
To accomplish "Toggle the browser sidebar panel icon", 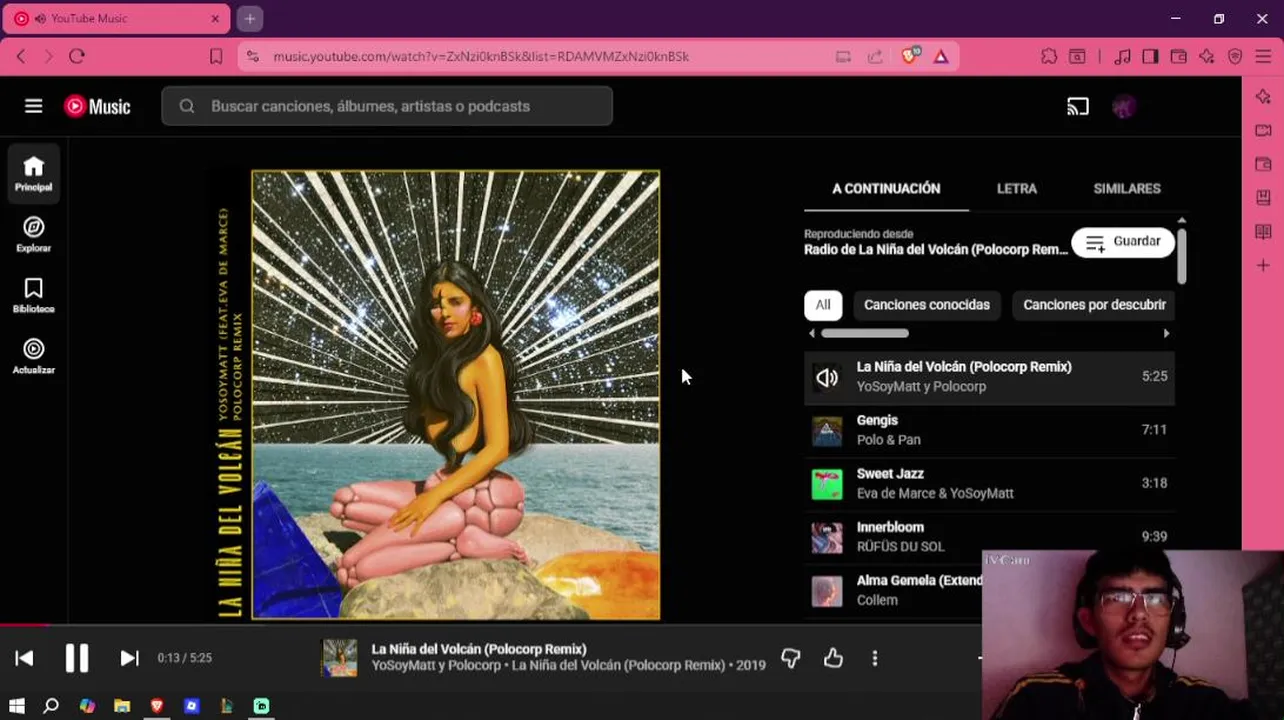I will (1150, 57).
